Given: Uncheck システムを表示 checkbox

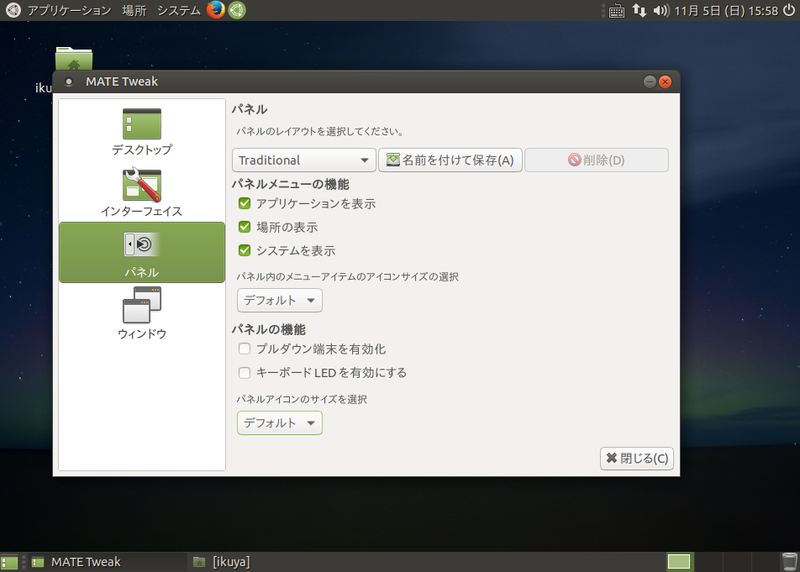Looking at the screenshot, I should (x=244, y=250).
